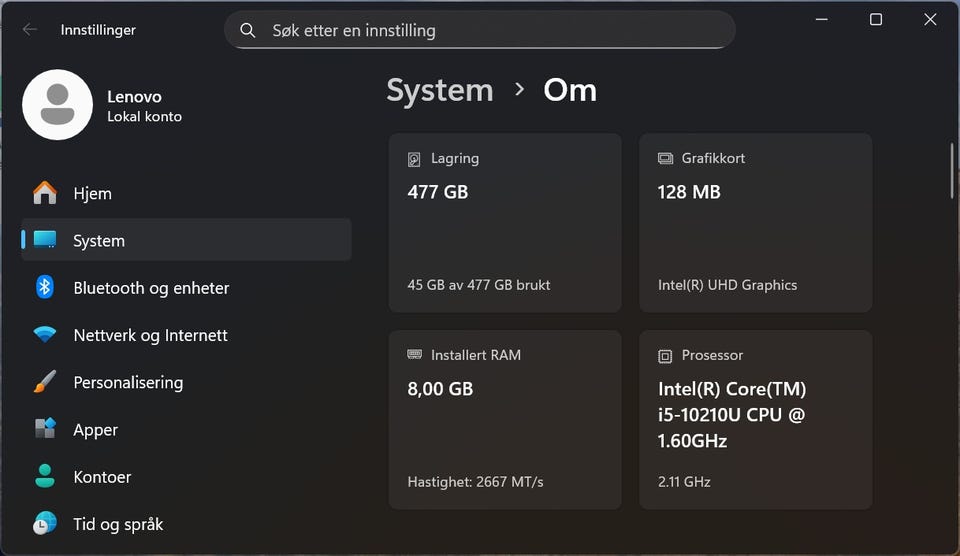The image size is (960, 556).
Task: Click the Installert RAM card
Action: [x=505, y=420]
